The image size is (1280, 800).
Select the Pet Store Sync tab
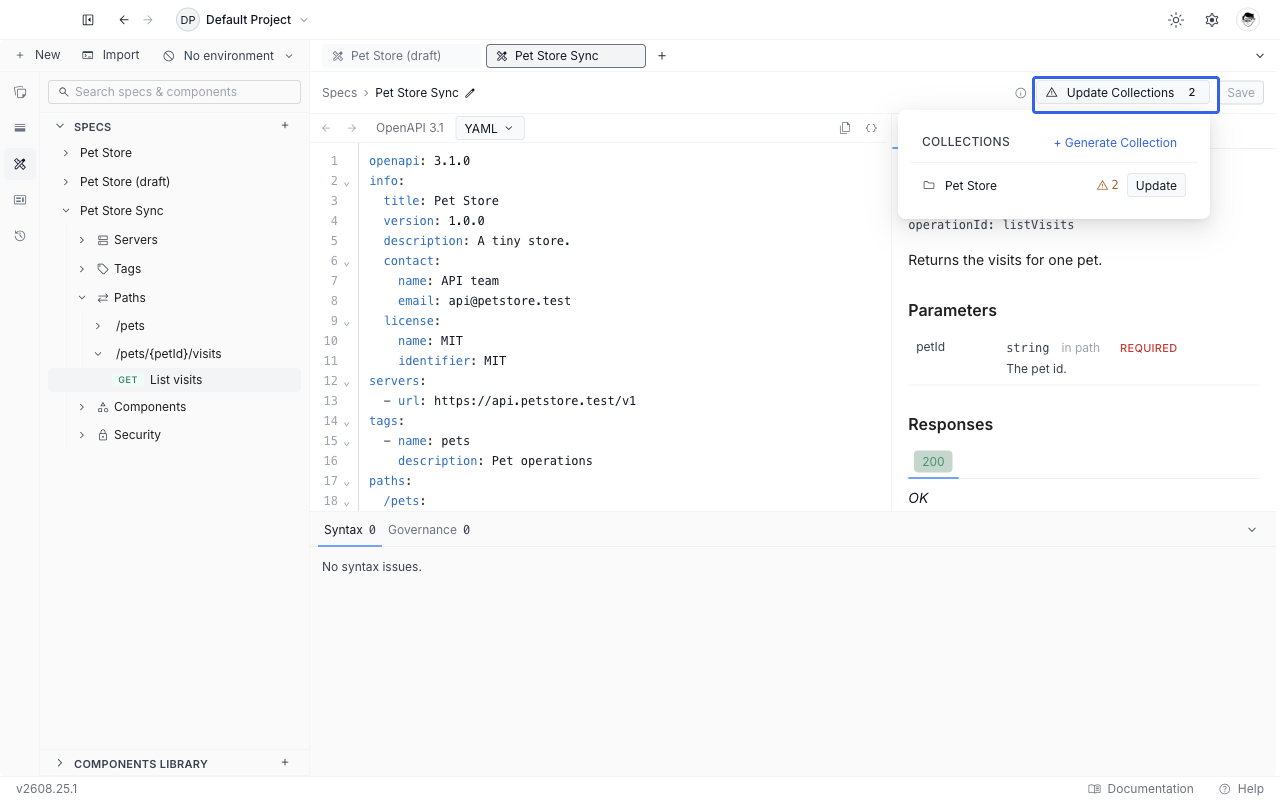[x=566, y=56]
